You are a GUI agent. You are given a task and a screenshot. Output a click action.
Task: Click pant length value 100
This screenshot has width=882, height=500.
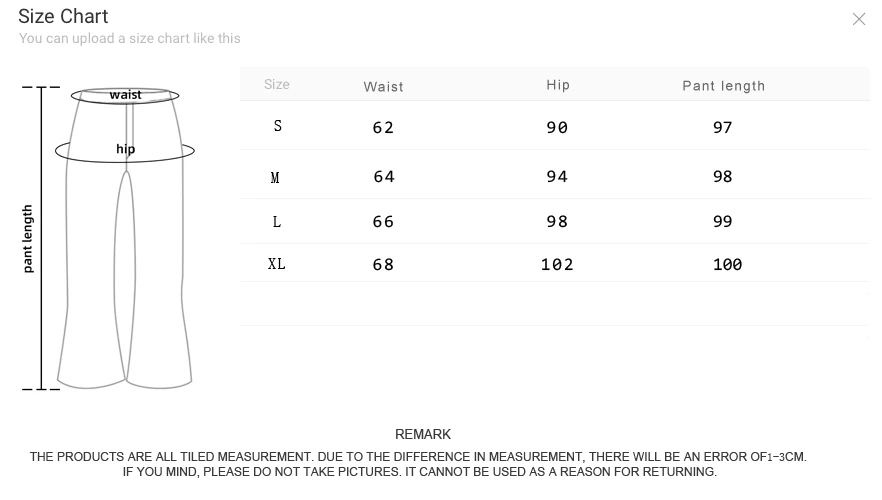tap(727, 264)
